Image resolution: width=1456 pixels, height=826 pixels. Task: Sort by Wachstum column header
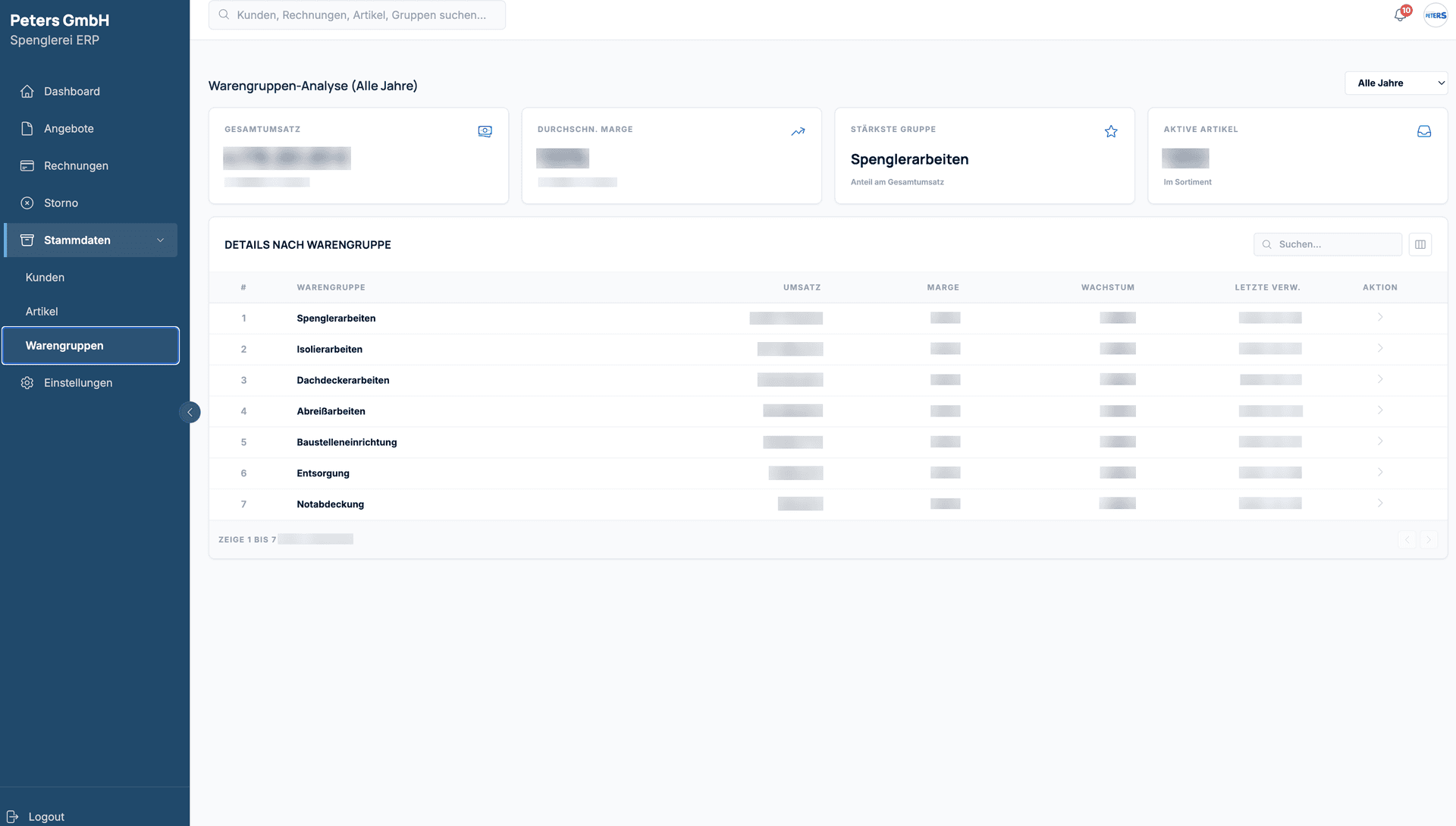pyautogui.click(x=1107, y=287)
